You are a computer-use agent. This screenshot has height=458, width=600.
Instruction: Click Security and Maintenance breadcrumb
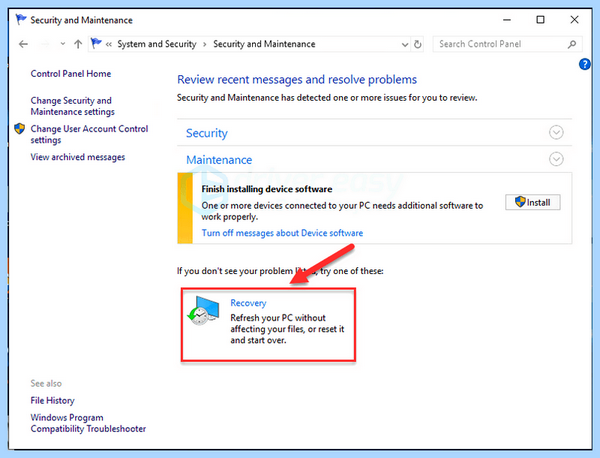point(264,44)
